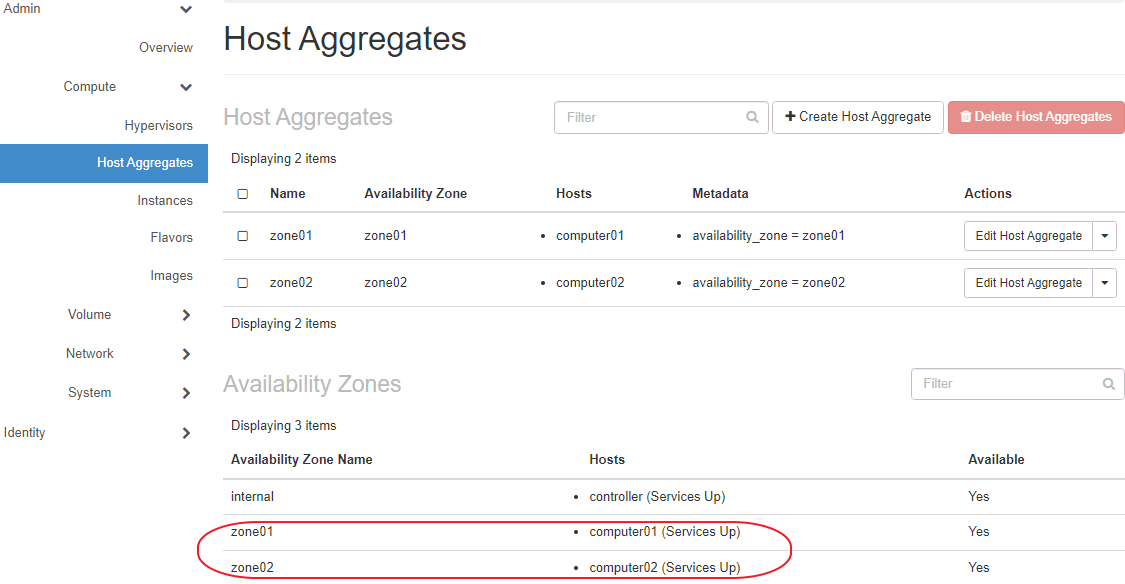Go to Instances in sidebar
The width and height of the screenshot is (1125, 584).
(x=165, y=201)
